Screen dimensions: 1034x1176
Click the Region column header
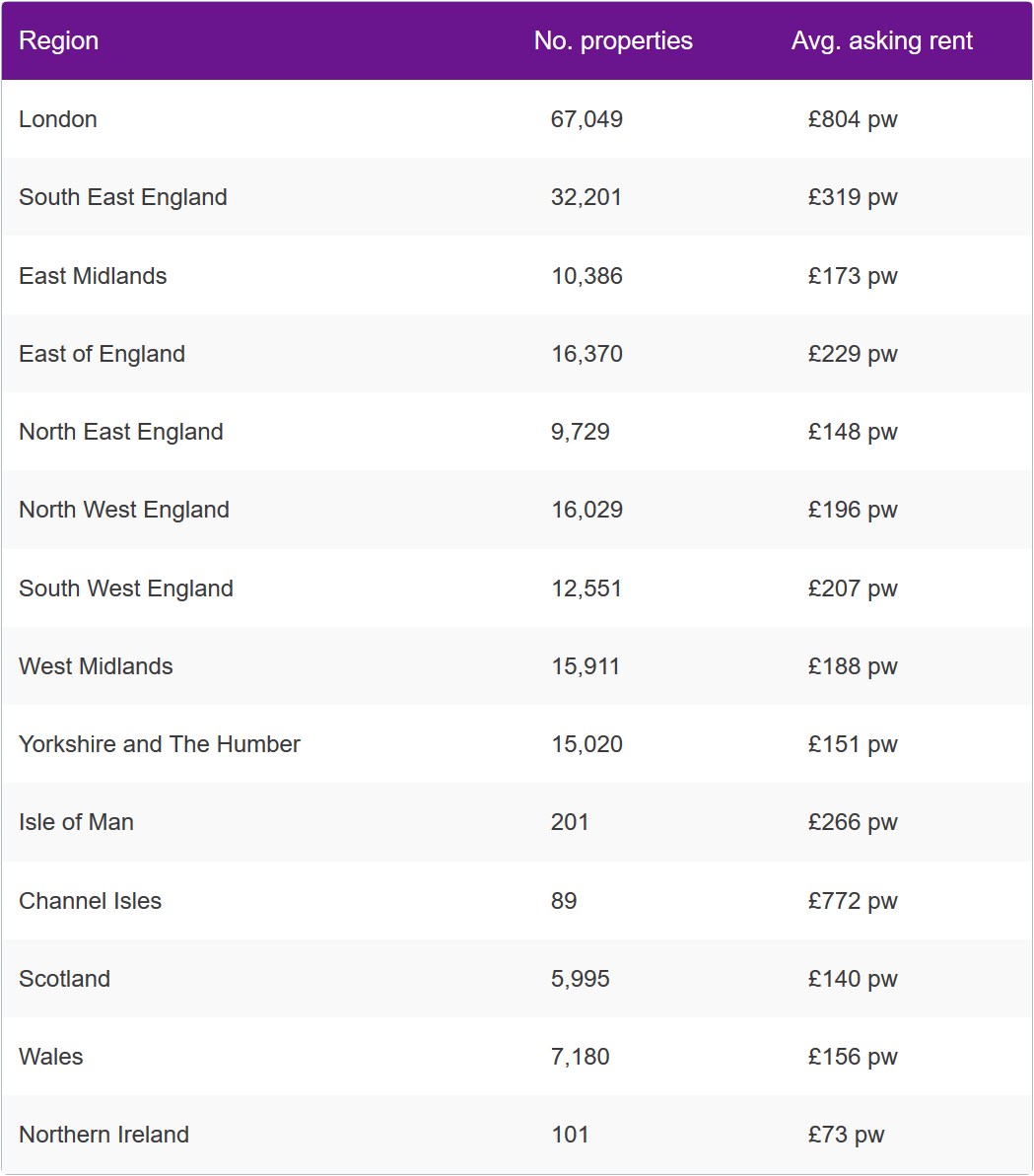click(x=58, y=40)
